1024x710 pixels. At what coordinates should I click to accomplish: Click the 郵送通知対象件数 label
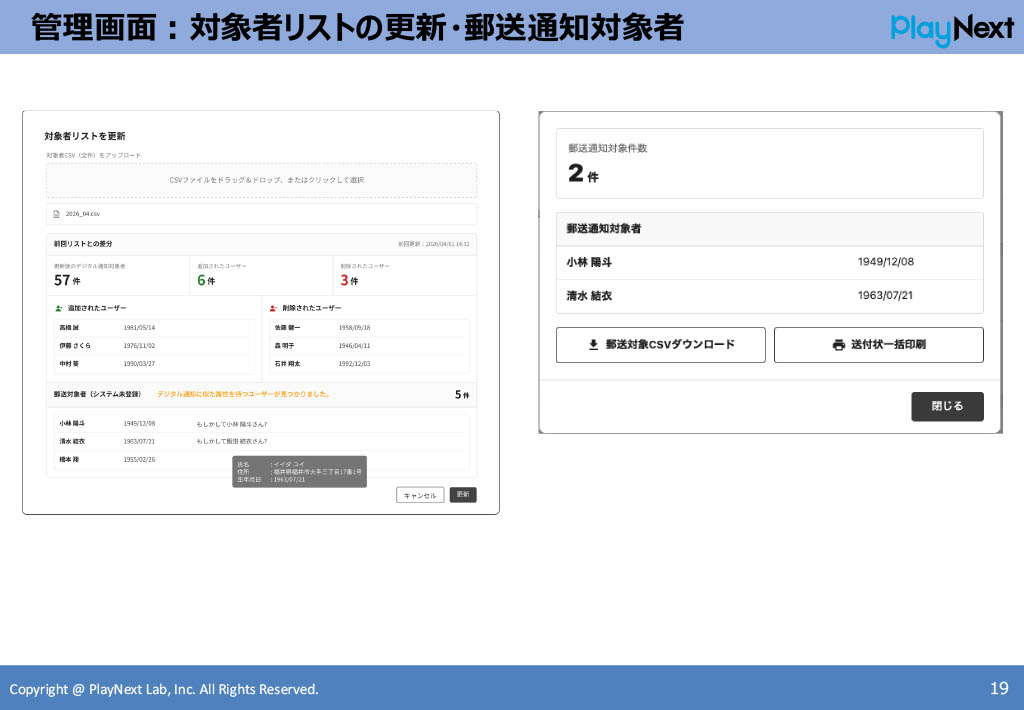607,148
